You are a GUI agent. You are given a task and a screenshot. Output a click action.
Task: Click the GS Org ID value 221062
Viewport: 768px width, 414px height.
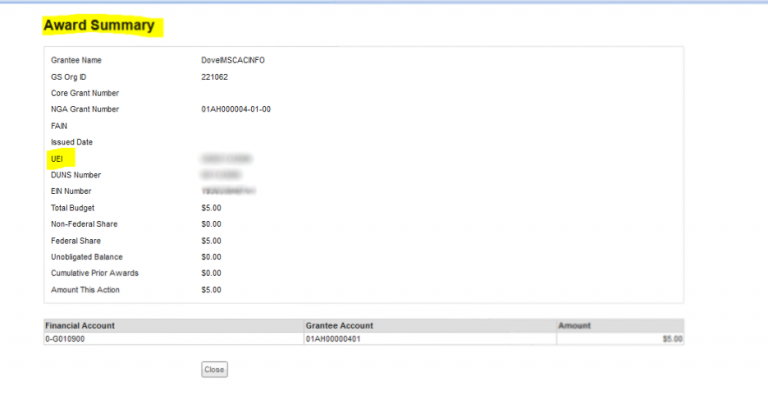click(x=214, y=77)
